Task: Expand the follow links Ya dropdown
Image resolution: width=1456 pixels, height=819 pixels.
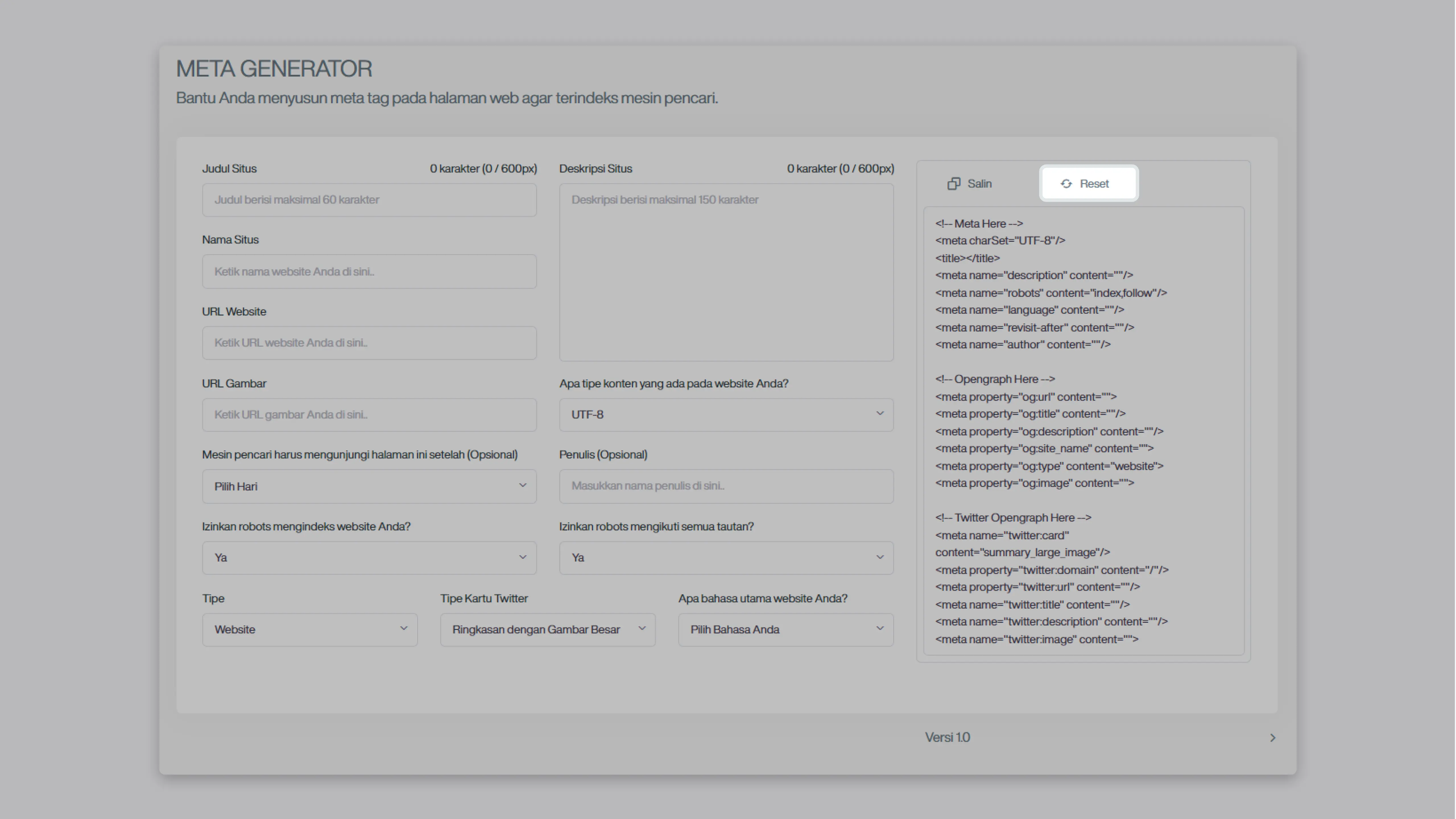Action: pos(726,558)
